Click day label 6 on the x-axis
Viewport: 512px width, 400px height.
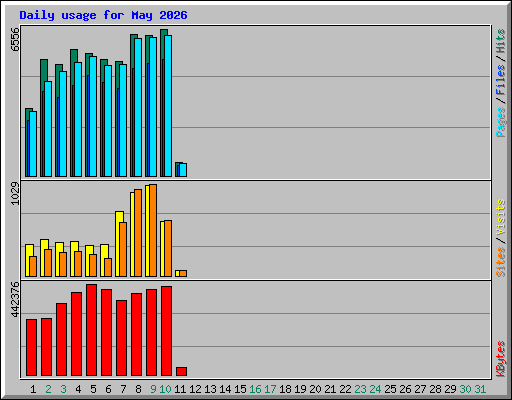[108, 389]
